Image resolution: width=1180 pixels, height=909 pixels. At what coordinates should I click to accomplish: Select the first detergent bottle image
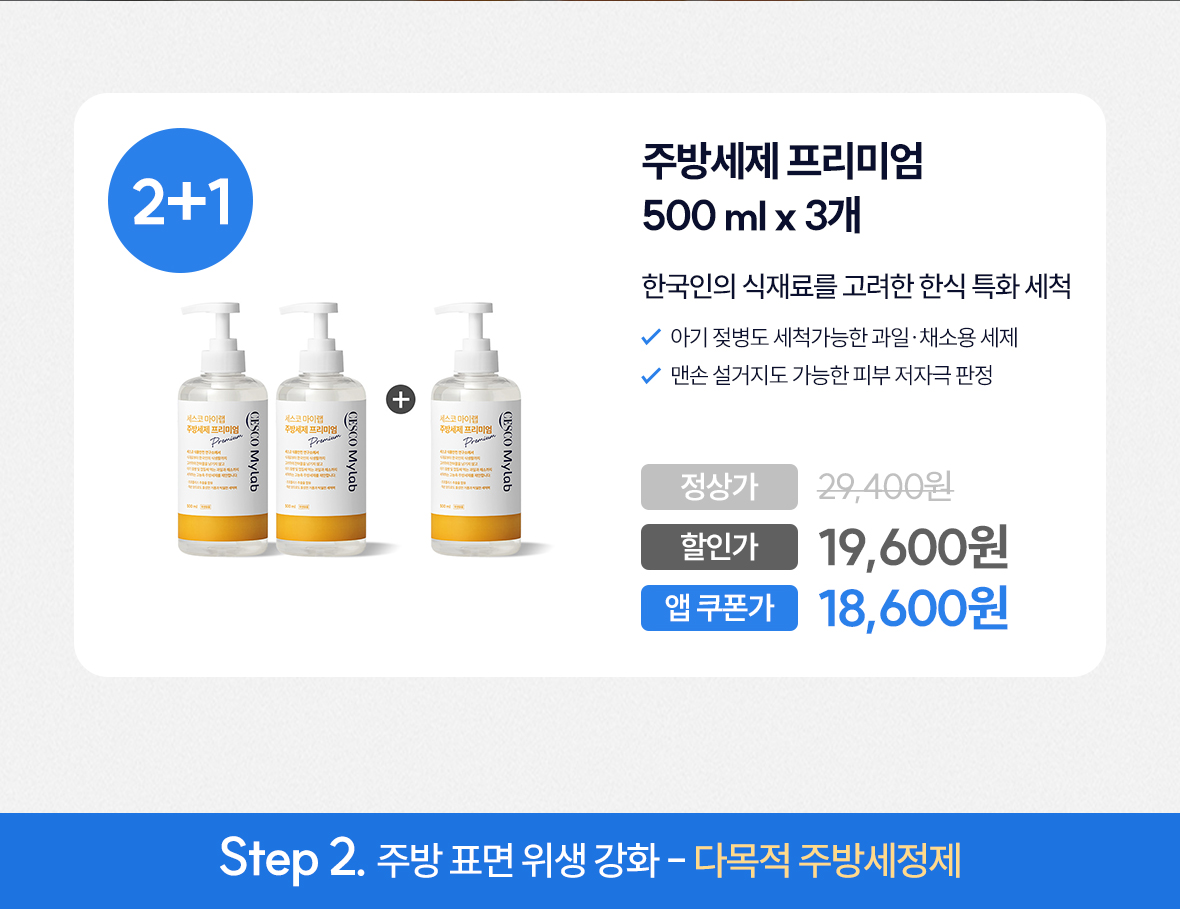tap(223, 429)
